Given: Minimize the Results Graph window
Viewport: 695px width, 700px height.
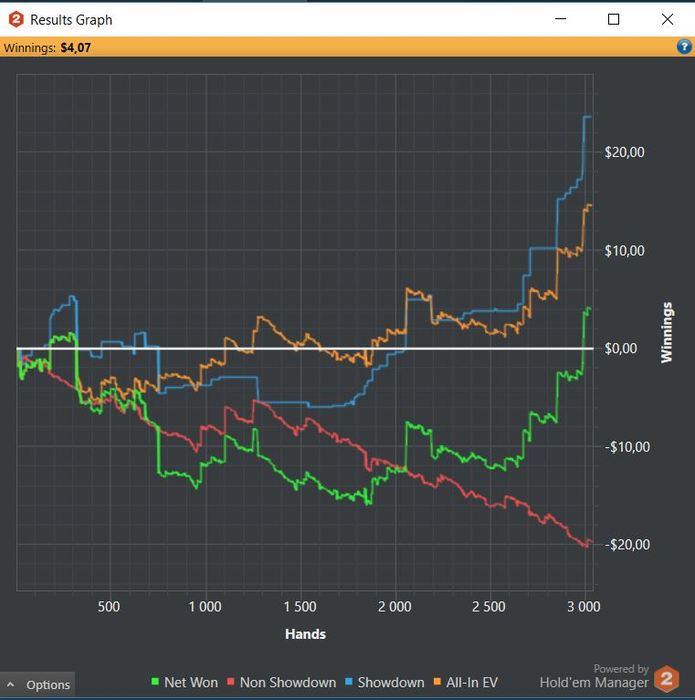Looking at the screenshot, I should click(x=561, y=19).
